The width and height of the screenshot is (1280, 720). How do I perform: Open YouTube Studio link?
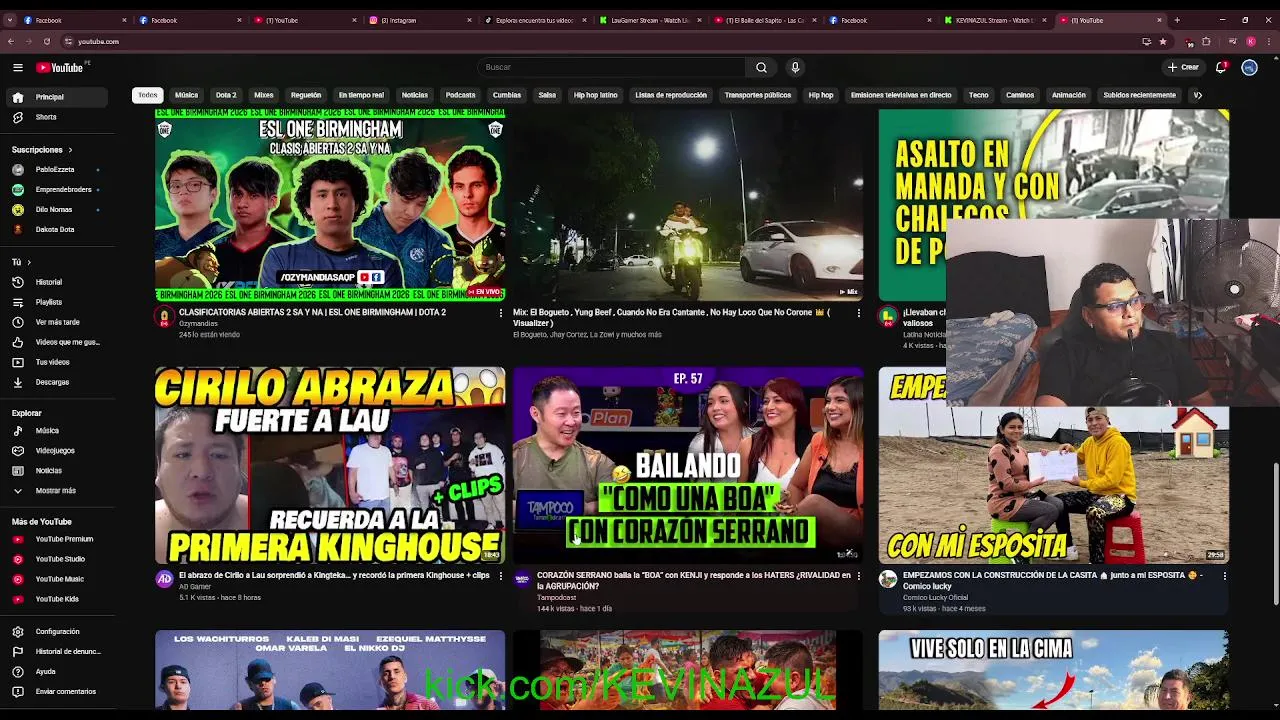tap(55, 559)
